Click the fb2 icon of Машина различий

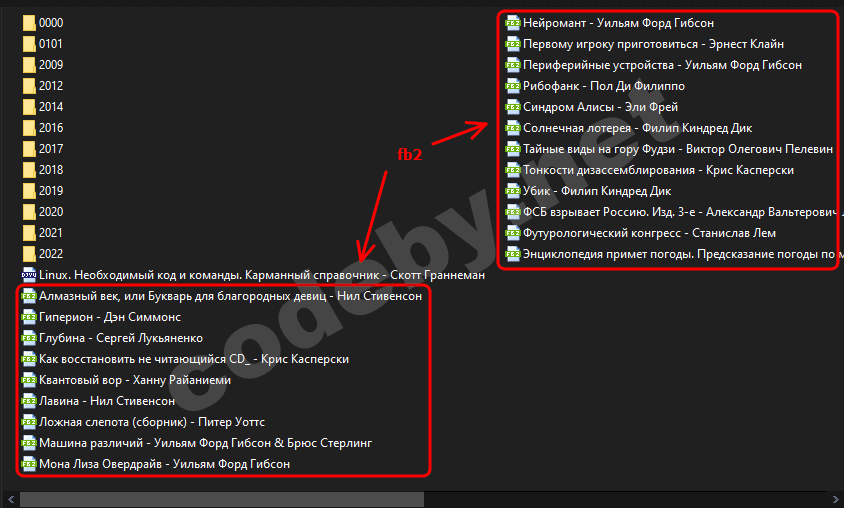click(x=29, y=443)
